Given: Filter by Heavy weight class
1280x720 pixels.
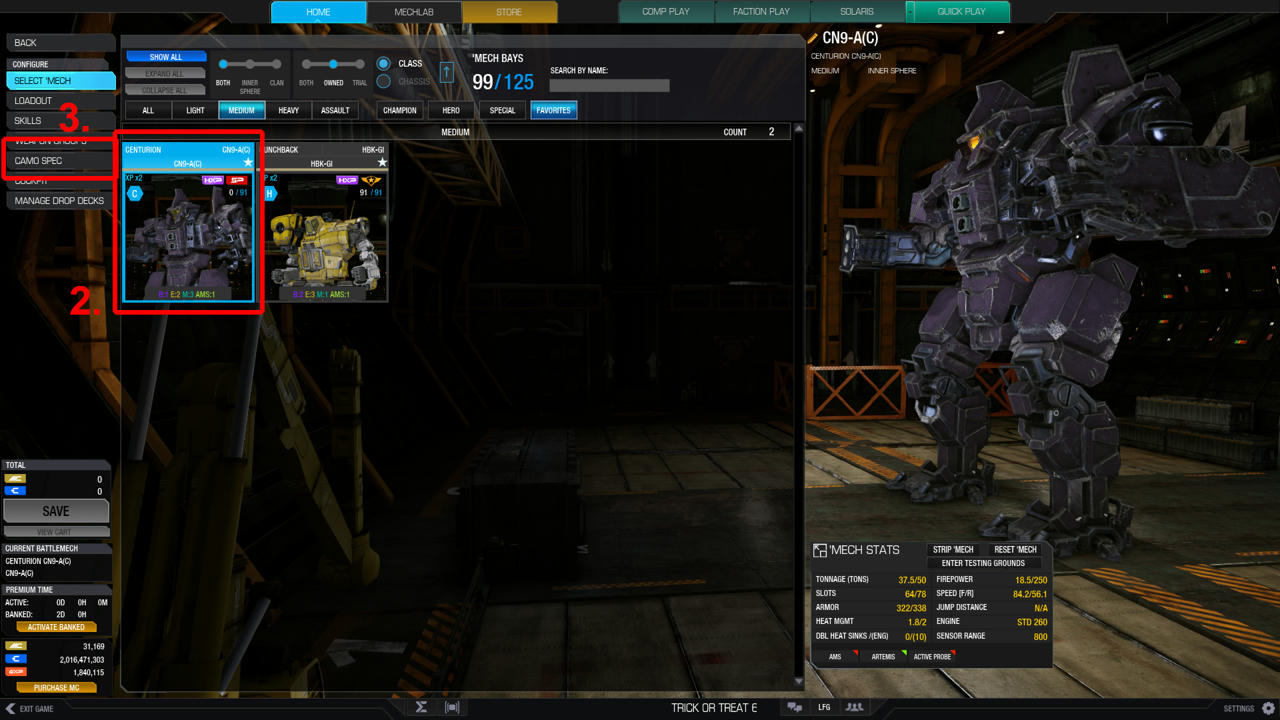Looking at the screenshot, I should [x=289, y=110].
